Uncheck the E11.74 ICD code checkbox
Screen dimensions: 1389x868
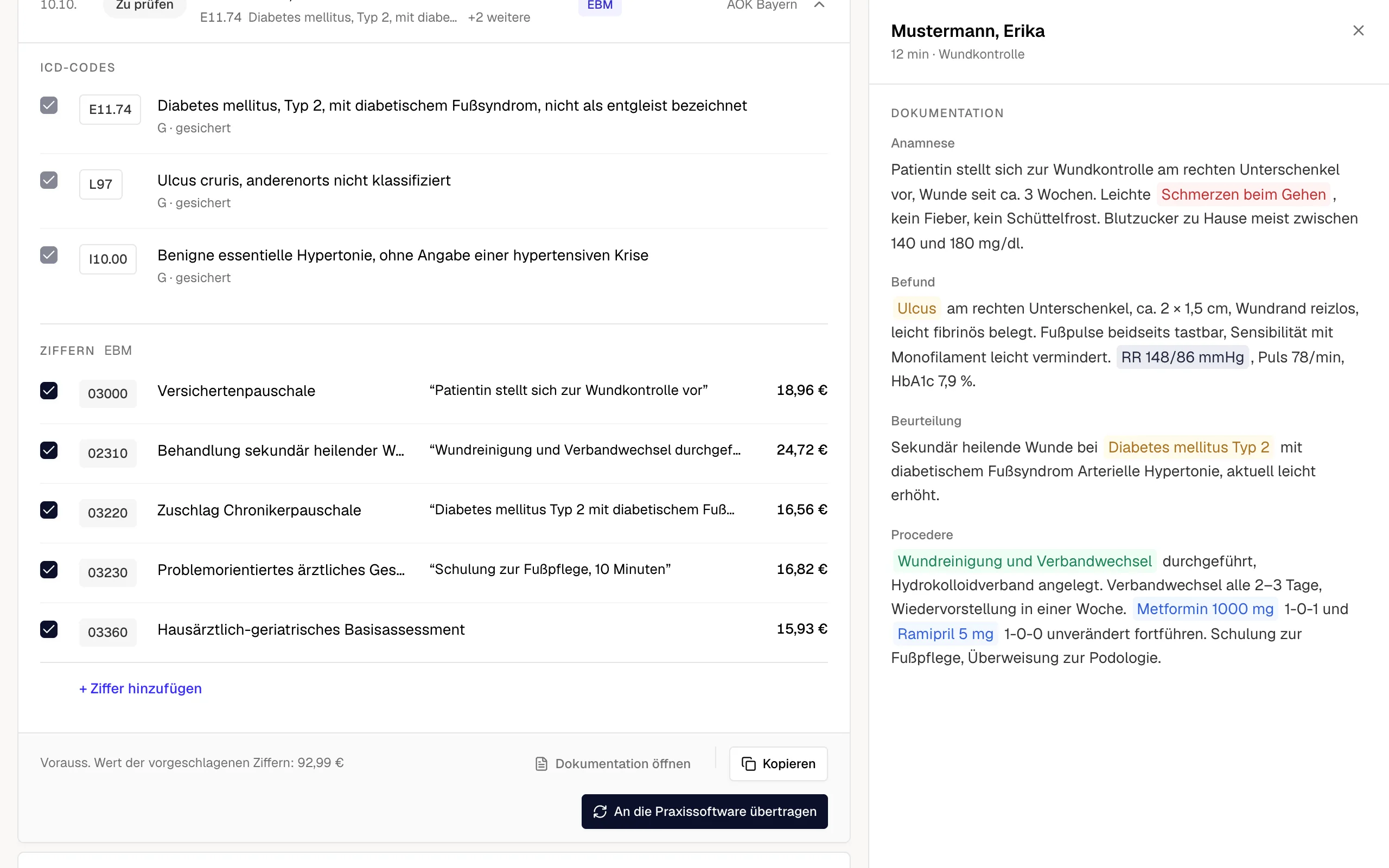coord(49,106)
